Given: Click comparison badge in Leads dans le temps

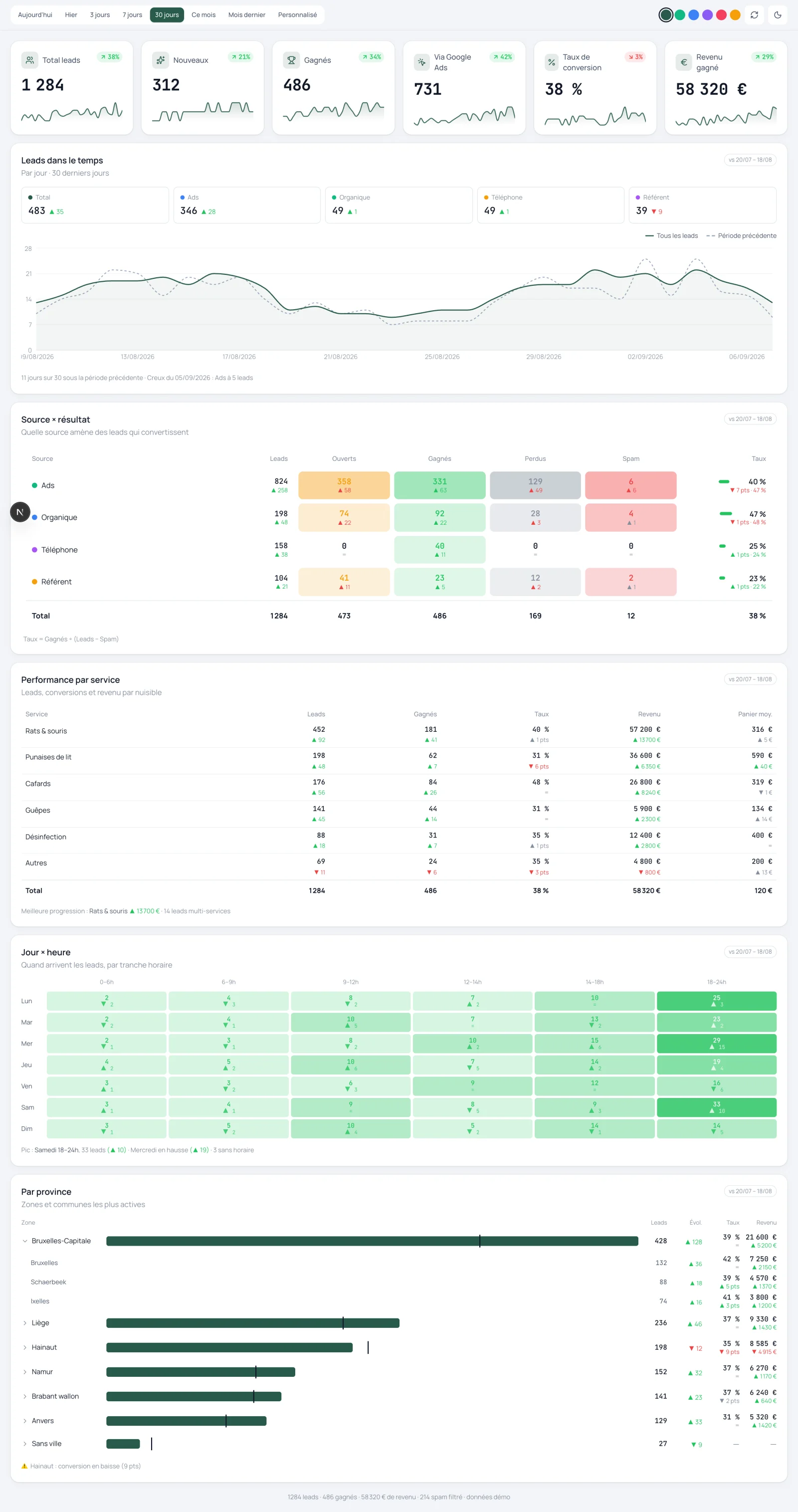Looking at the screenshot, I should tap(750, 160).
